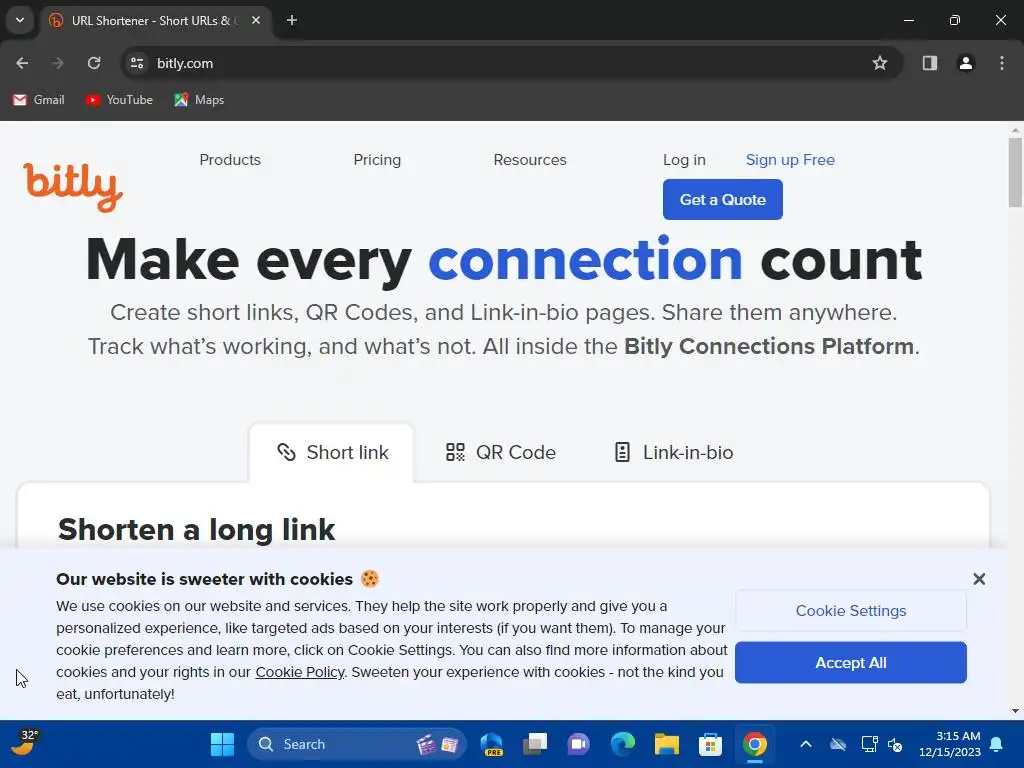Switch to the Link-in-bio tab
This screenshot has width=1024, height=768.
tap(673, 453)
